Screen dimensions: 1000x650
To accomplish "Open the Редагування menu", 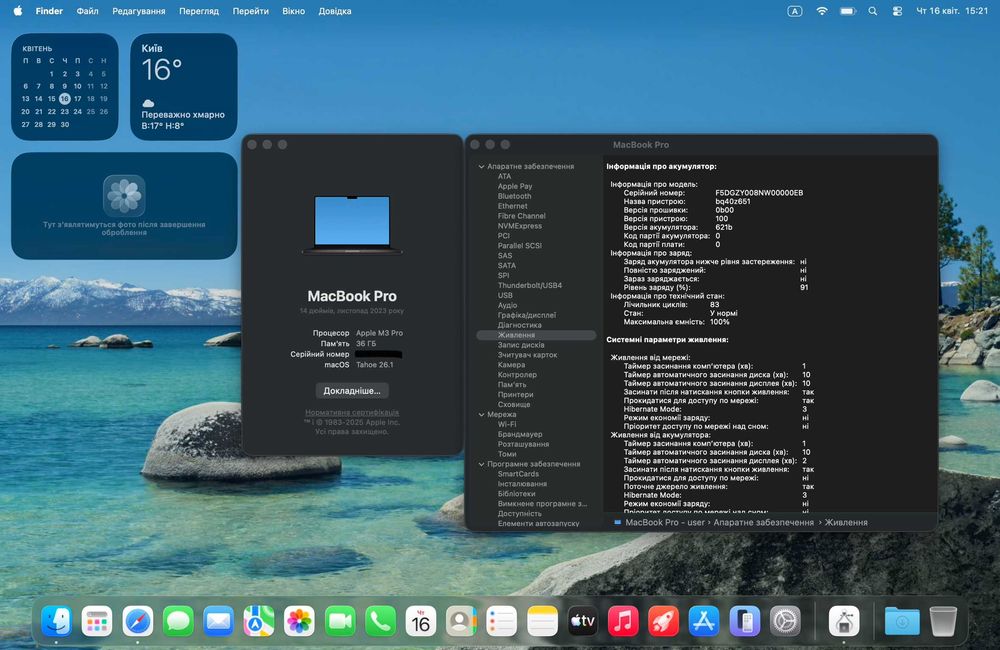I will pyautogui.click(x=138, y=11).
